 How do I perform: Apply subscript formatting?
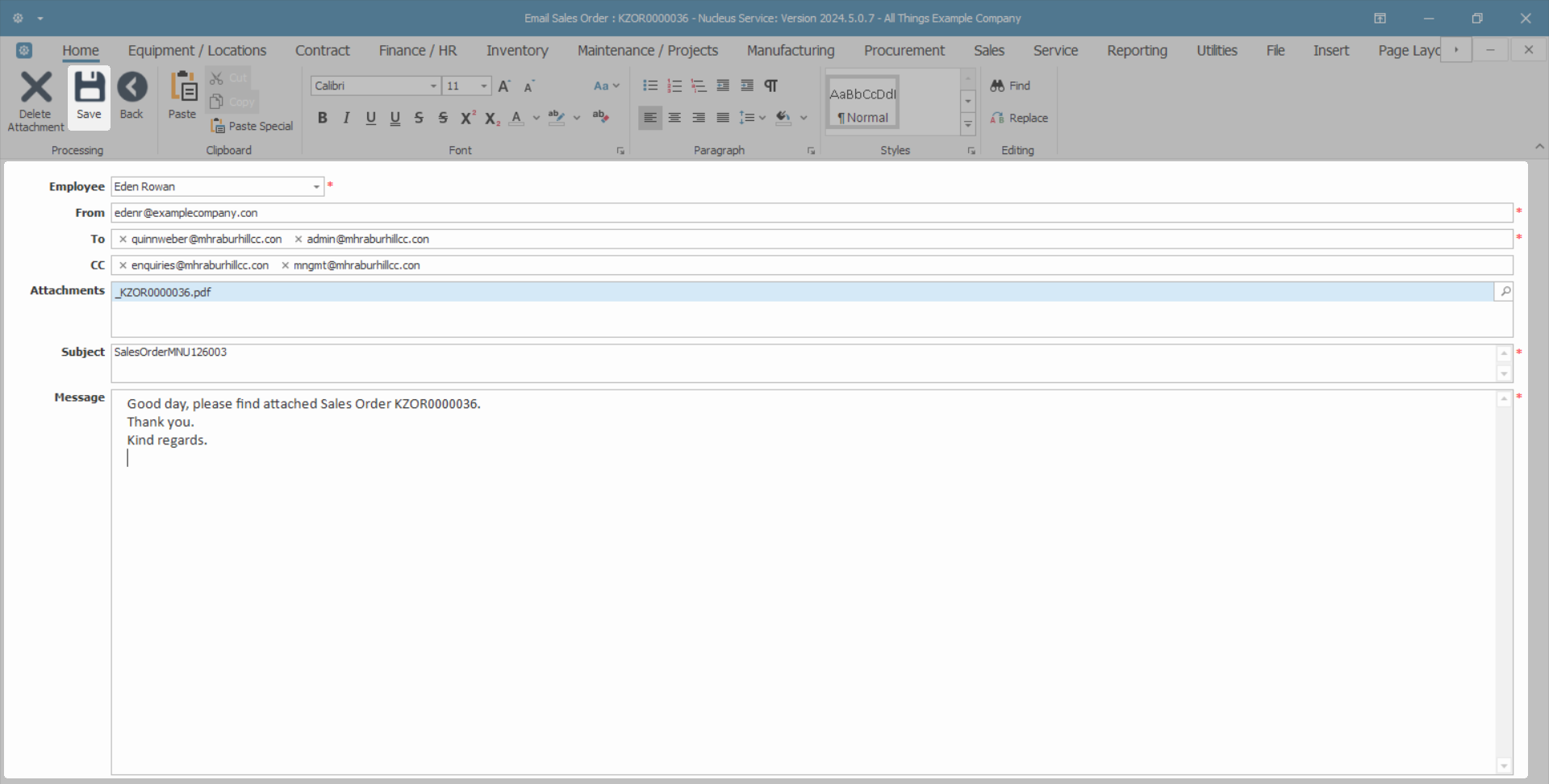click(492, 119)
